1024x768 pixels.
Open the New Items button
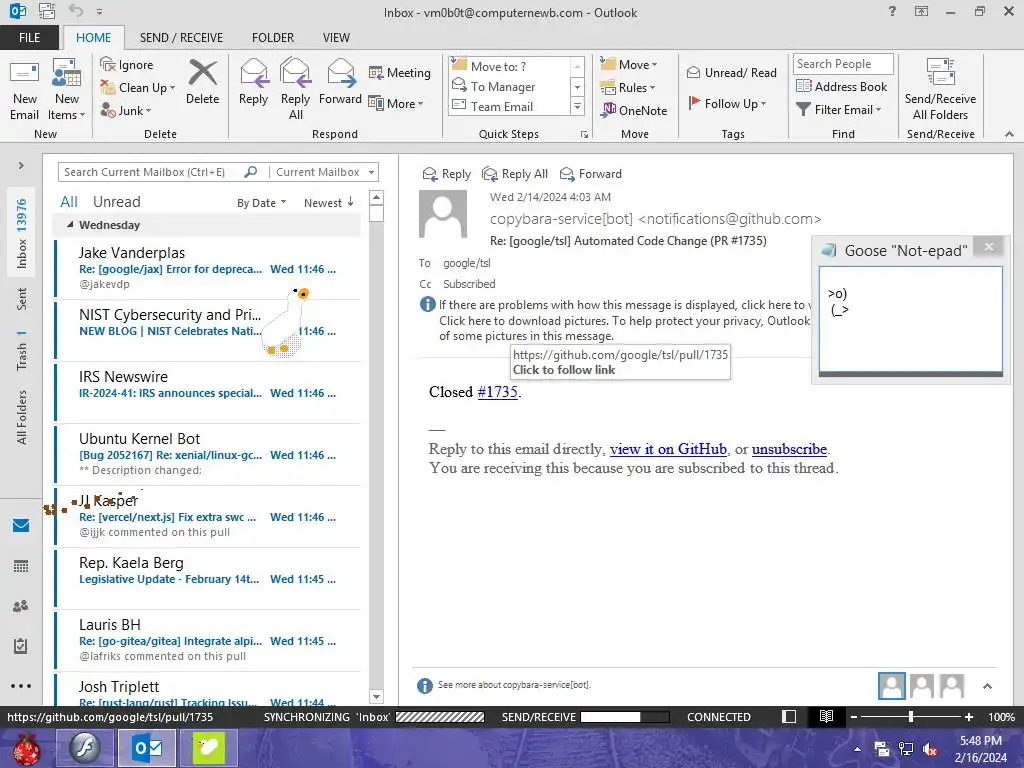[x=67, y=91]
